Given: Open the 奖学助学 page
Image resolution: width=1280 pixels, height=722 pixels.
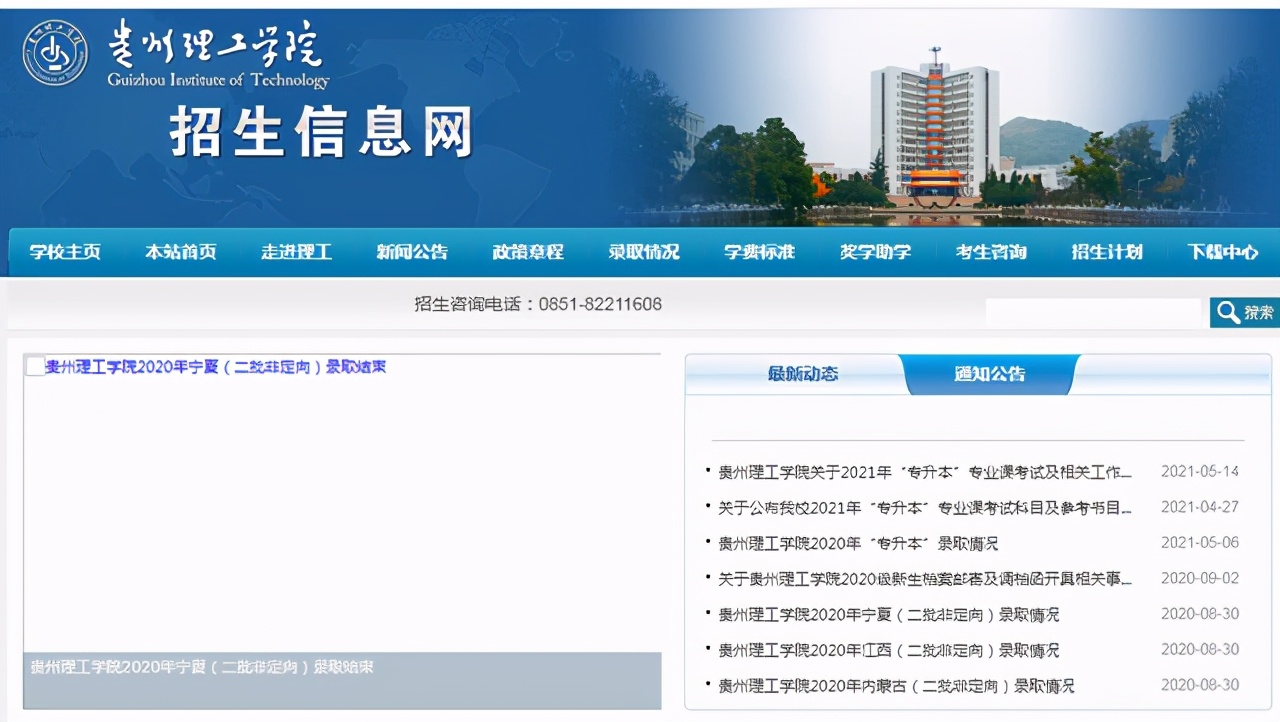Looking at the screenshot, I should 875,252.
